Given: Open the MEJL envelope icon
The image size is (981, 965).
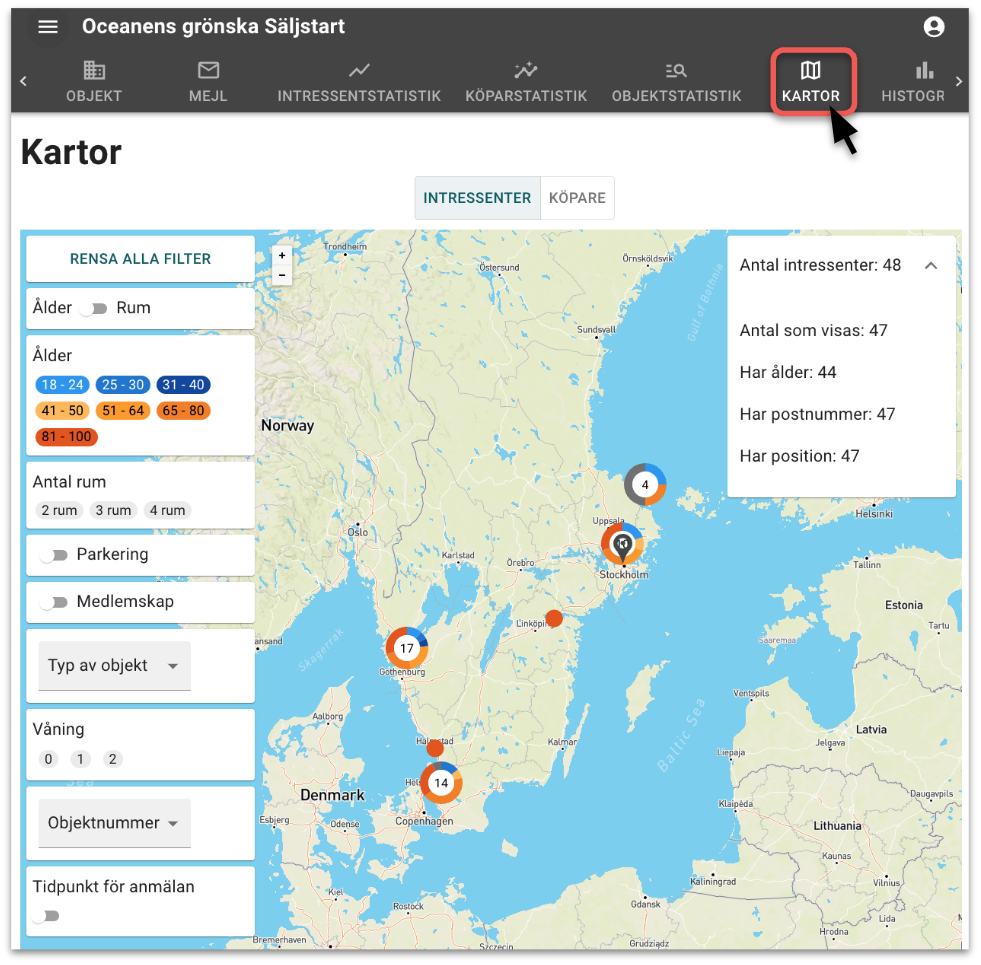Looking at the screenshot, I should point(207,70).
